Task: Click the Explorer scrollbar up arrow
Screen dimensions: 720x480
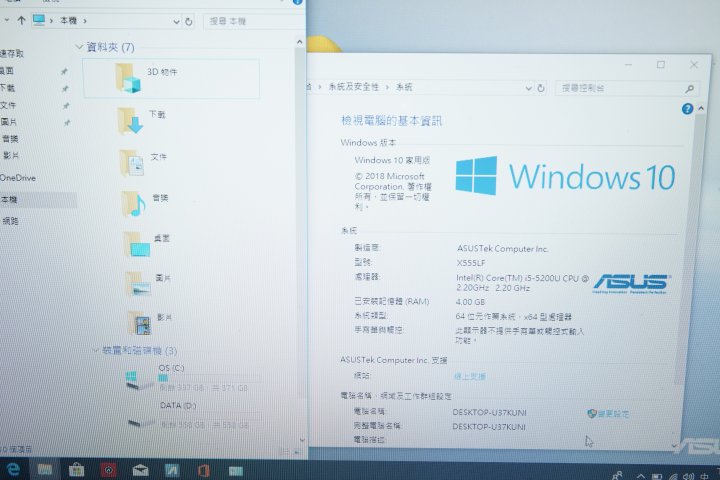Action: point(299,42)
